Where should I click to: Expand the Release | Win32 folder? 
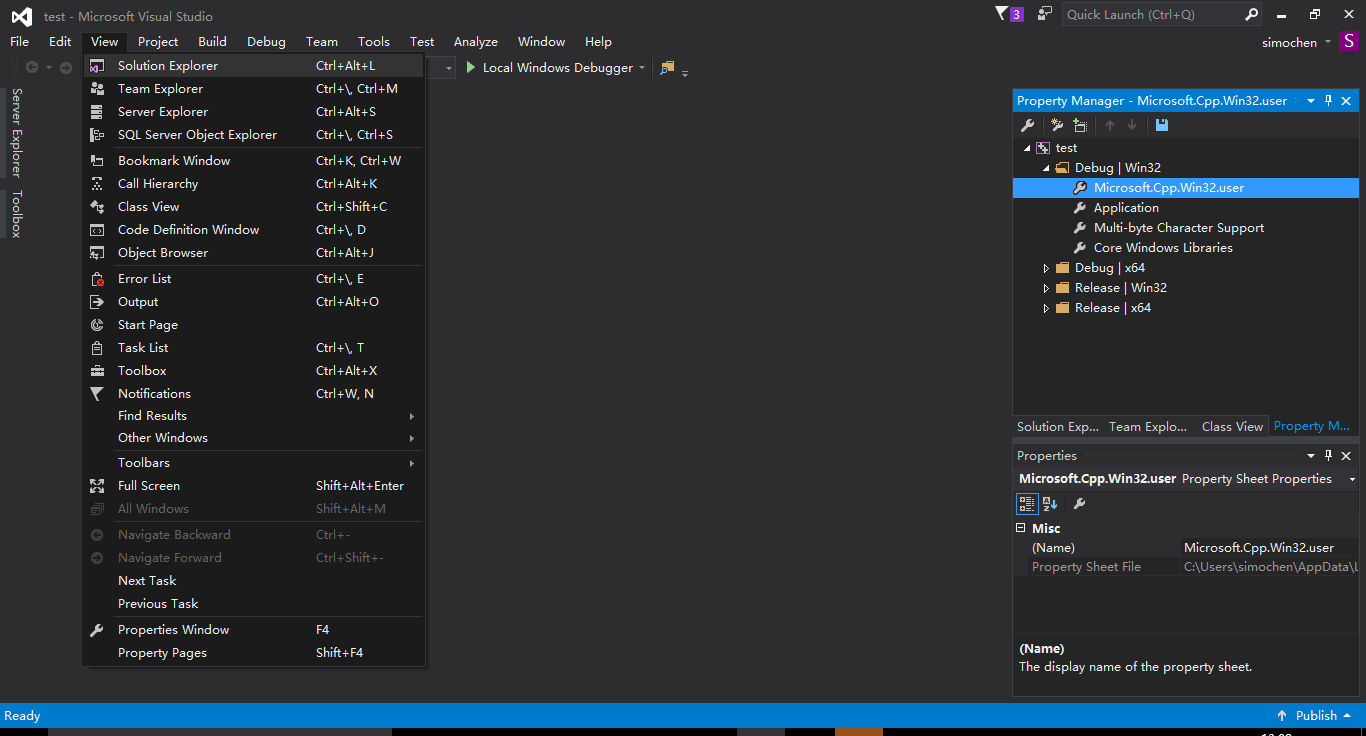point(1046,288)
